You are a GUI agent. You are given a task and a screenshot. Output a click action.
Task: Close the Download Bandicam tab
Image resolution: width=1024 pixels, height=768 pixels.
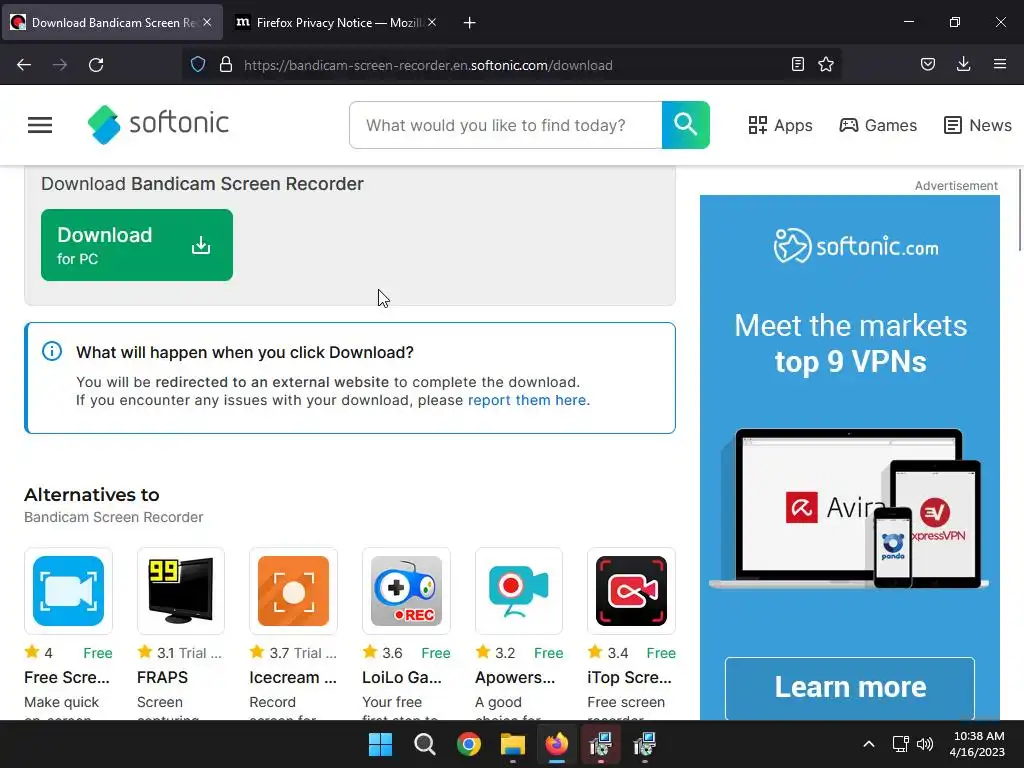coord(207,22)
